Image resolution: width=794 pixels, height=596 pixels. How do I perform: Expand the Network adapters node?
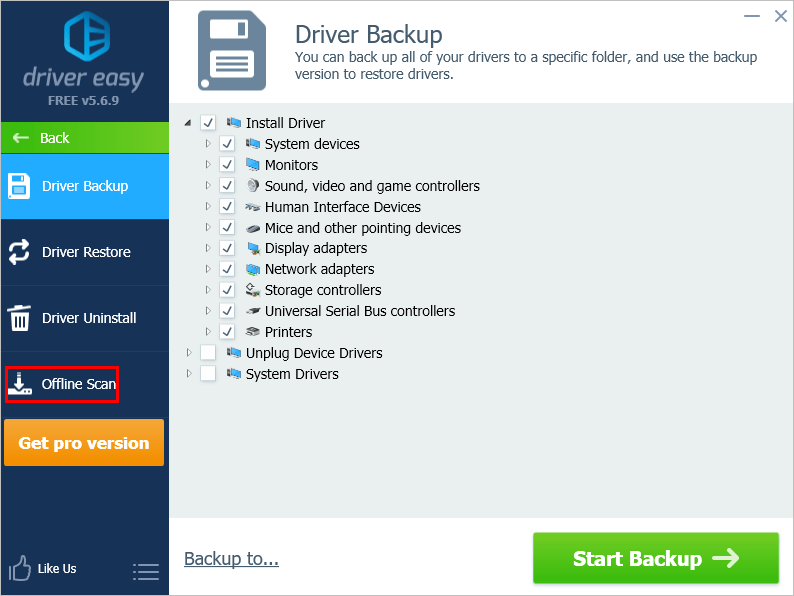pos(208,269)
